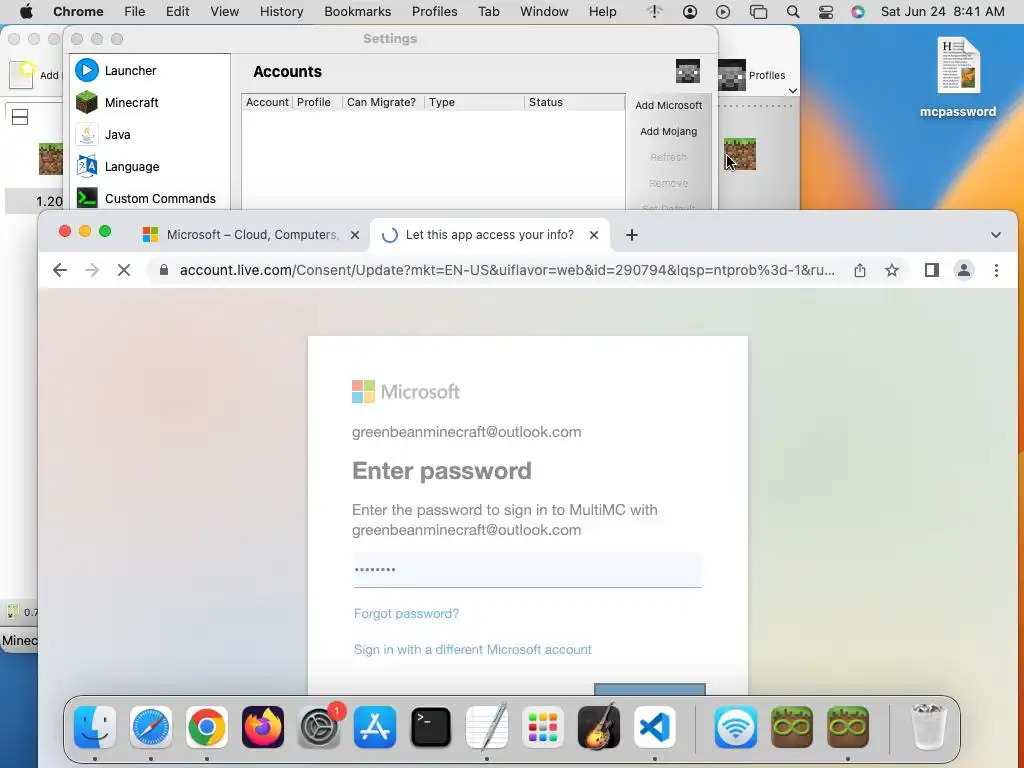Open Launchpad from the Dock

click(543, 727)
